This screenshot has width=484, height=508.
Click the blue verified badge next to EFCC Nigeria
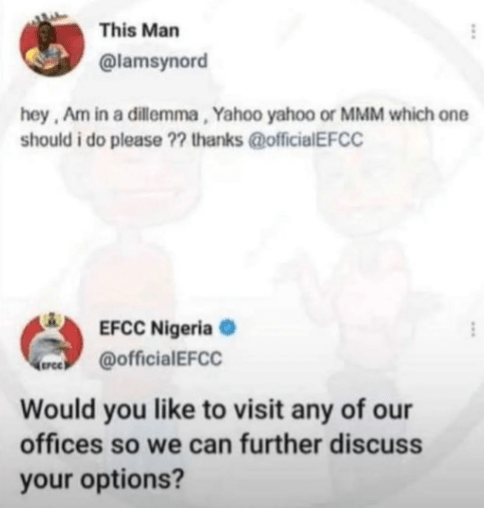(x=227, y=328)
